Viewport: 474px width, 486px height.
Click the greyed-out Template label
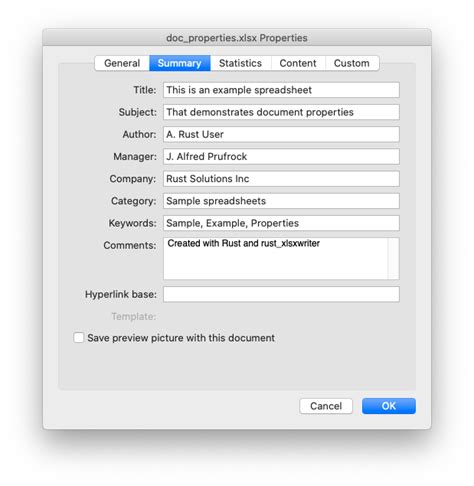134,316
